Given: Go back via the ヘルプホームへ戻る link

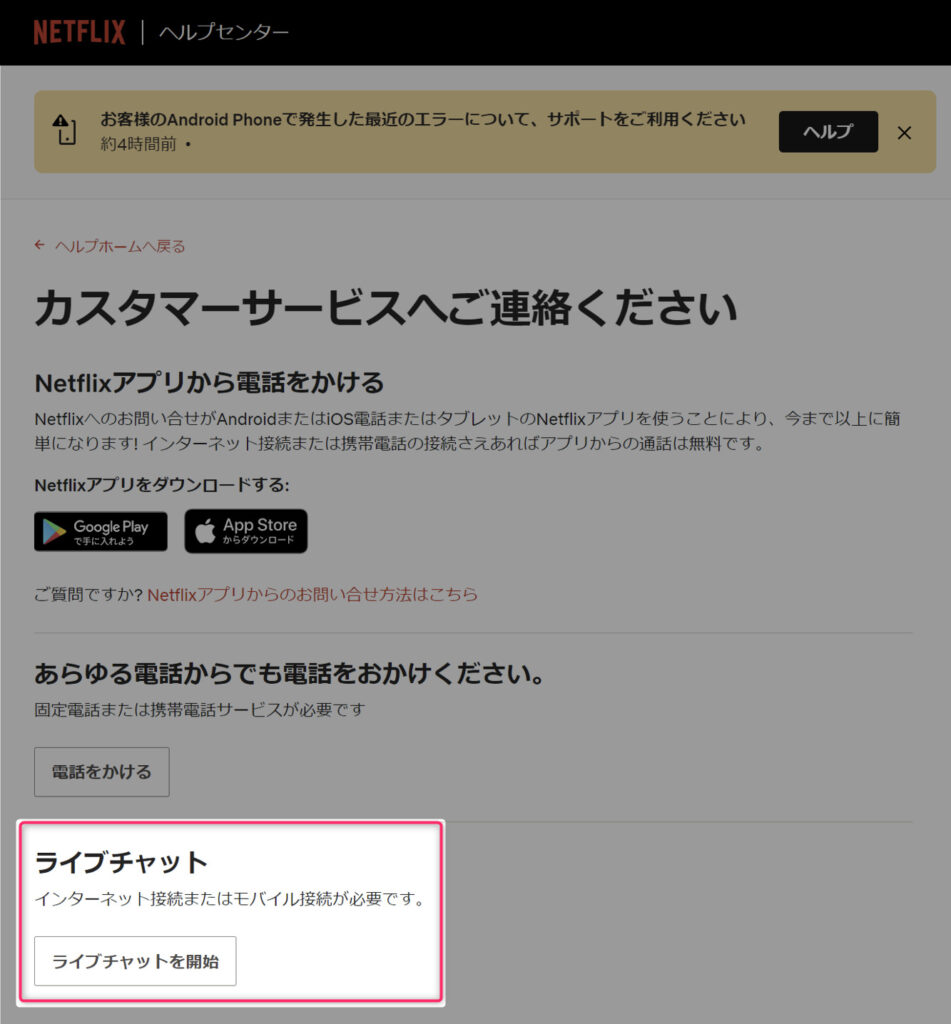Looking at the screenshot, I should point(120,246).
